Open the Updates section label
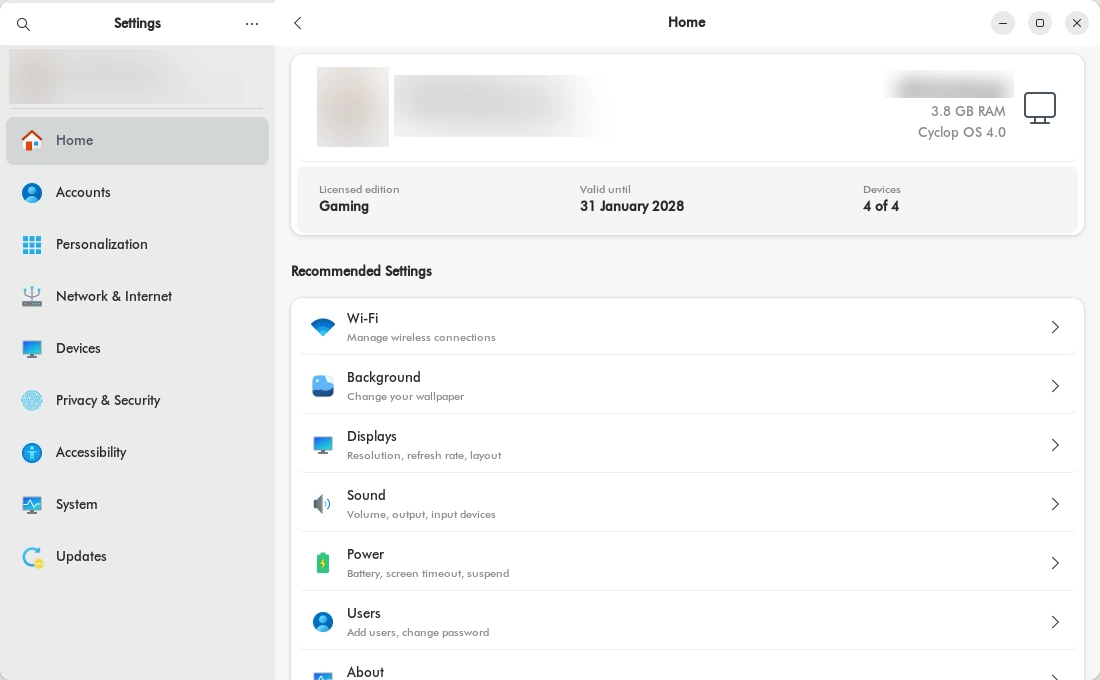The height and width of the screenshot is (680, 1100). click(81, 556)
